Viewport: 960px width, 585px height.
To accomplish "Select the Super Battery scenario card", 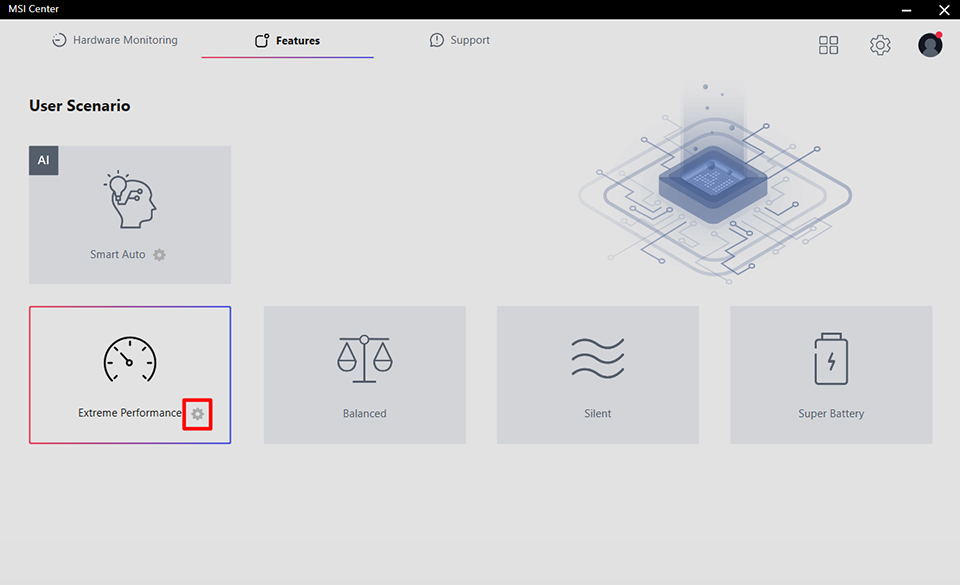I will 831,375.
